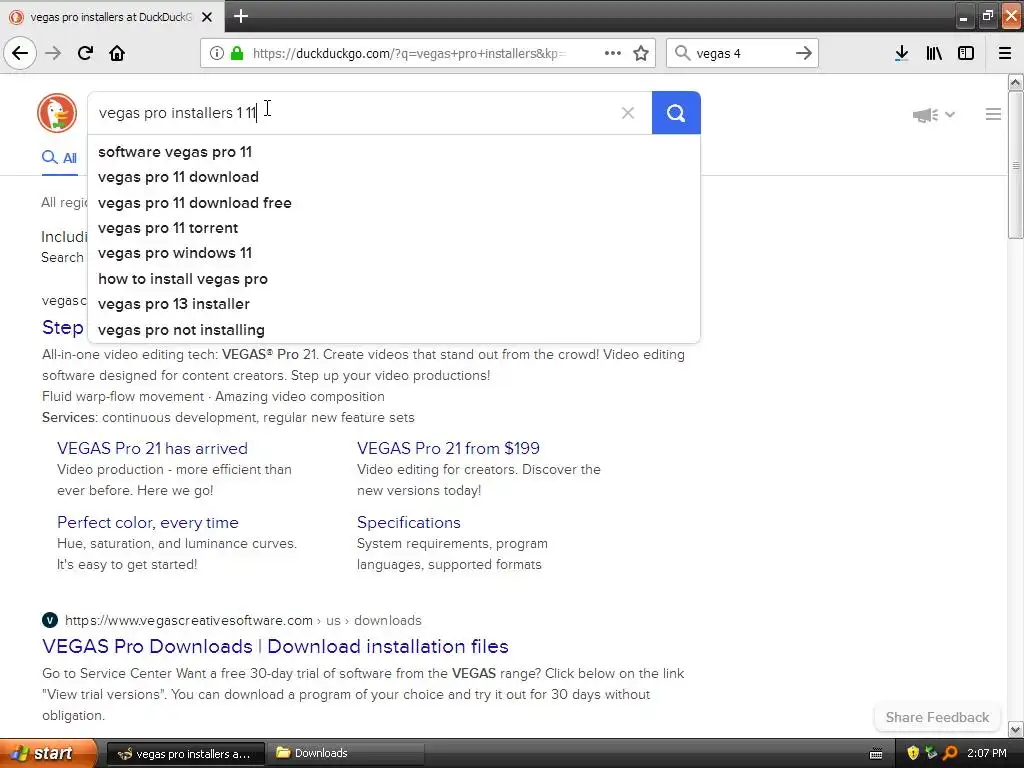Open the DuckDuckGo side menu

pos(993,114)
